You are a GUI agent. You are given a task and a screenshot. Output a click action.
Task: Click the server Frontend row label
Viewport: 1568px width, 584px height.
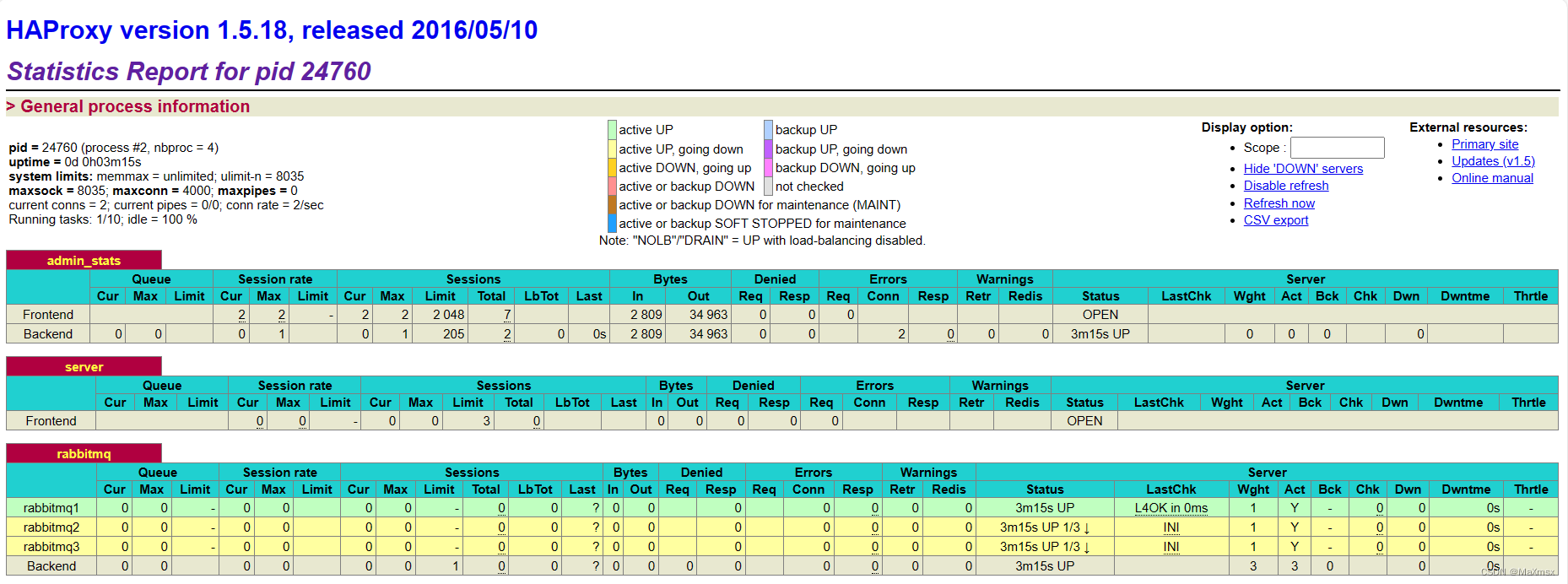[x=51, y=421]
